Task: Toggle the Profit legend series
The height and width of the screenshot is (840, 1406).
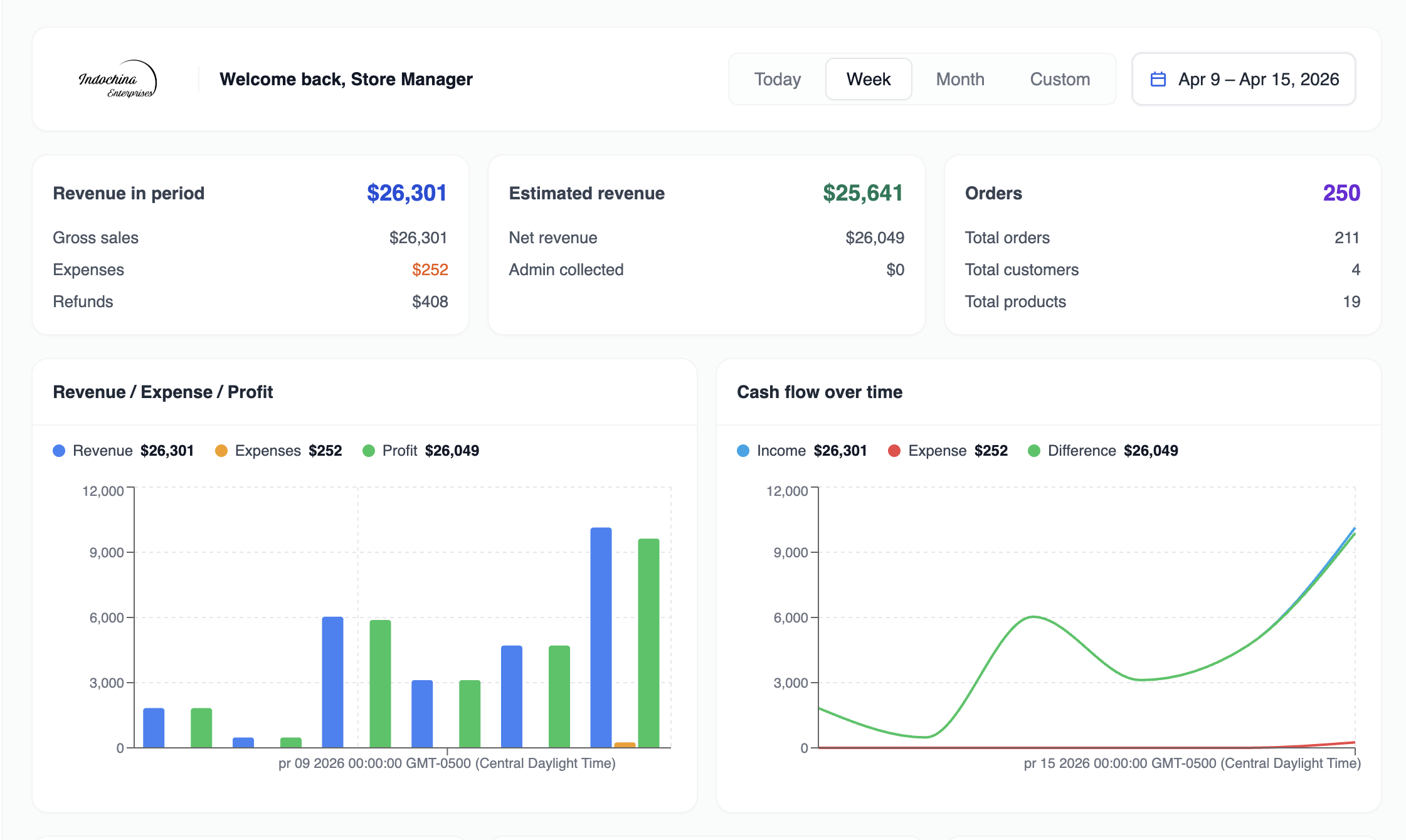Action: pos(399,451)
